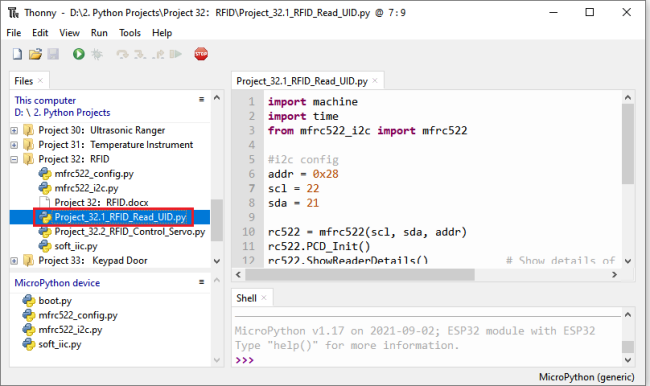Close the Shell tab
This screenshot has width=650, height=386.
264,298
